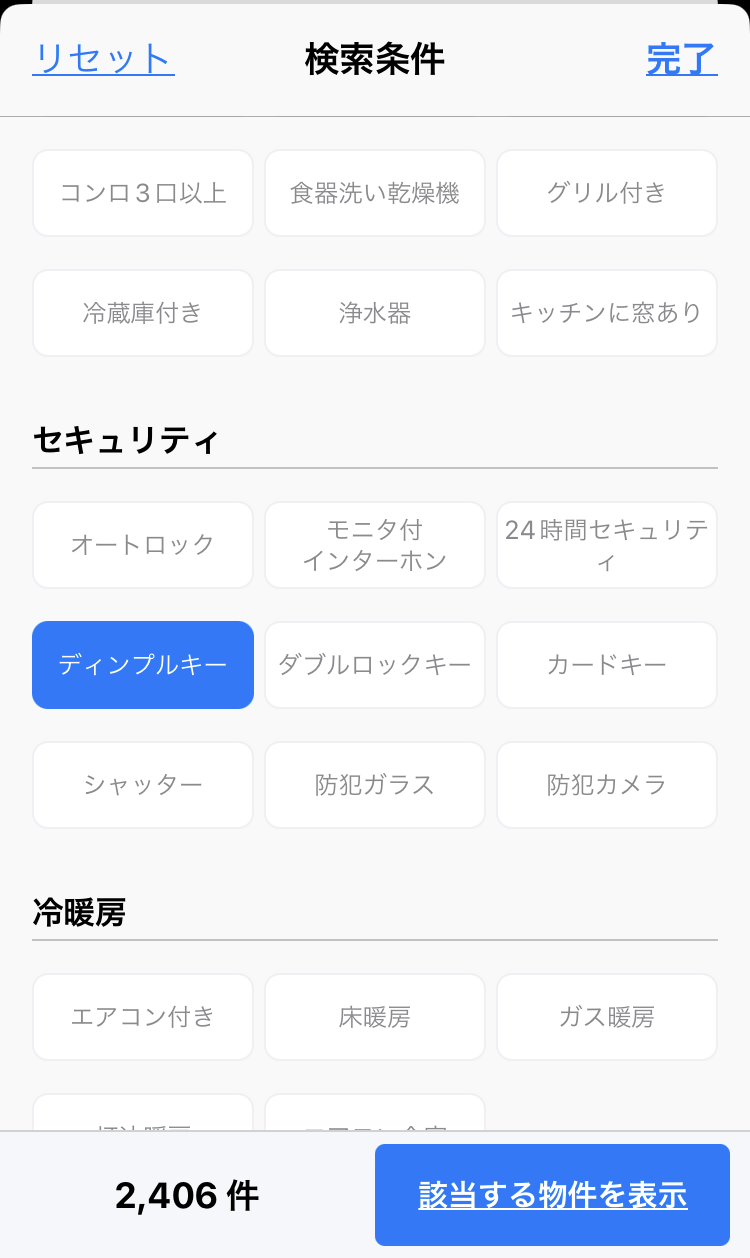Enable ダブルロックキー filter
The image size is (750, 1258).
point(375,665)
